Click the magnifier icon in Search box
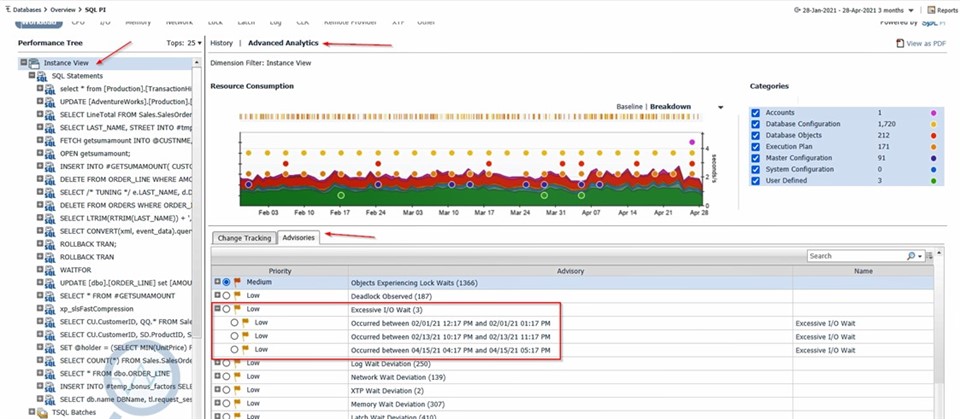The image size is (960, 419). click(x=911, y=256)
